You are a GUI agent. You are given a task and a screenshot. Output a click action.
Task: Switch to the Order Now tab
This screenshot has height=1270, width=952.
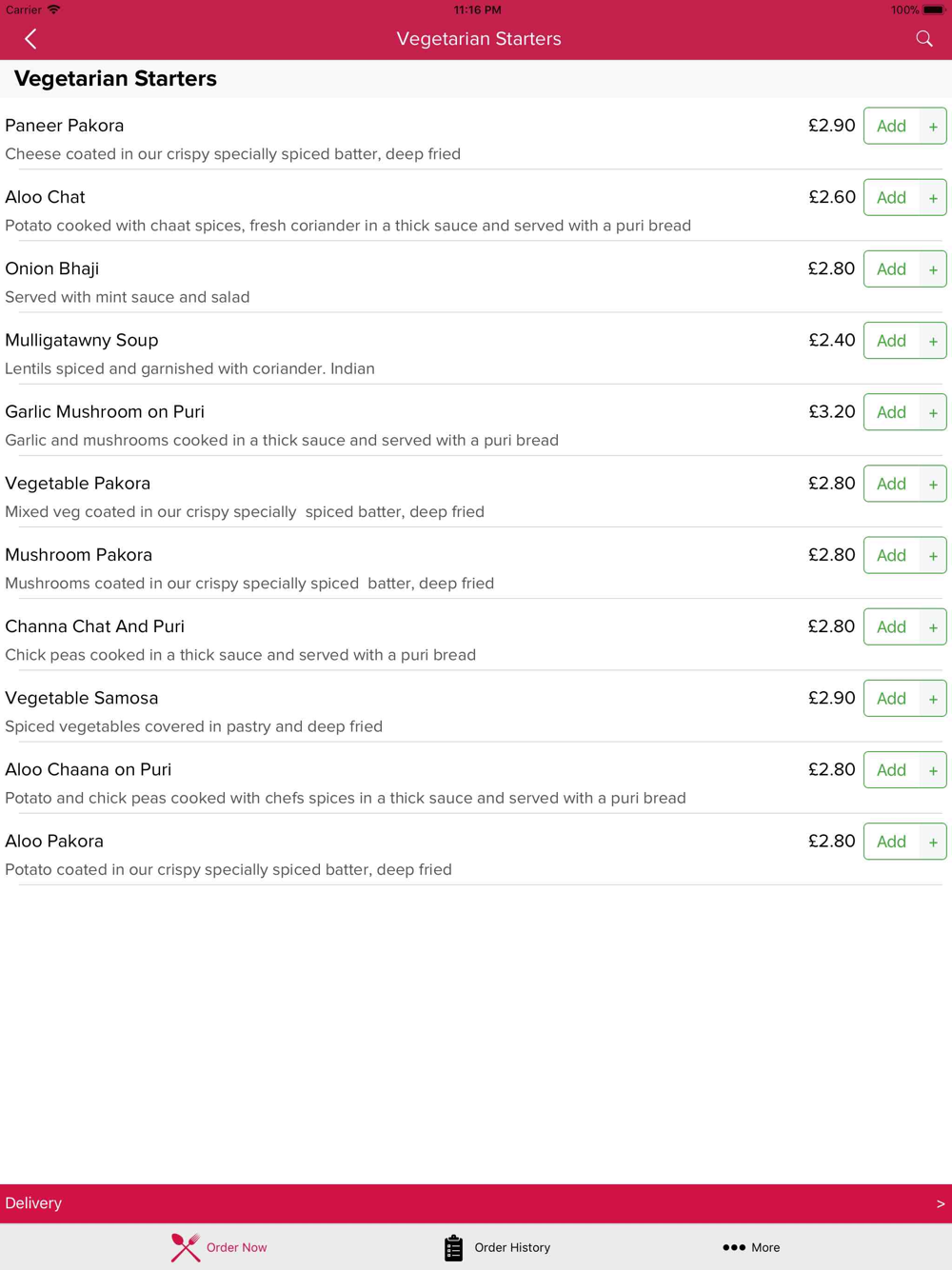pos(219,1247)
